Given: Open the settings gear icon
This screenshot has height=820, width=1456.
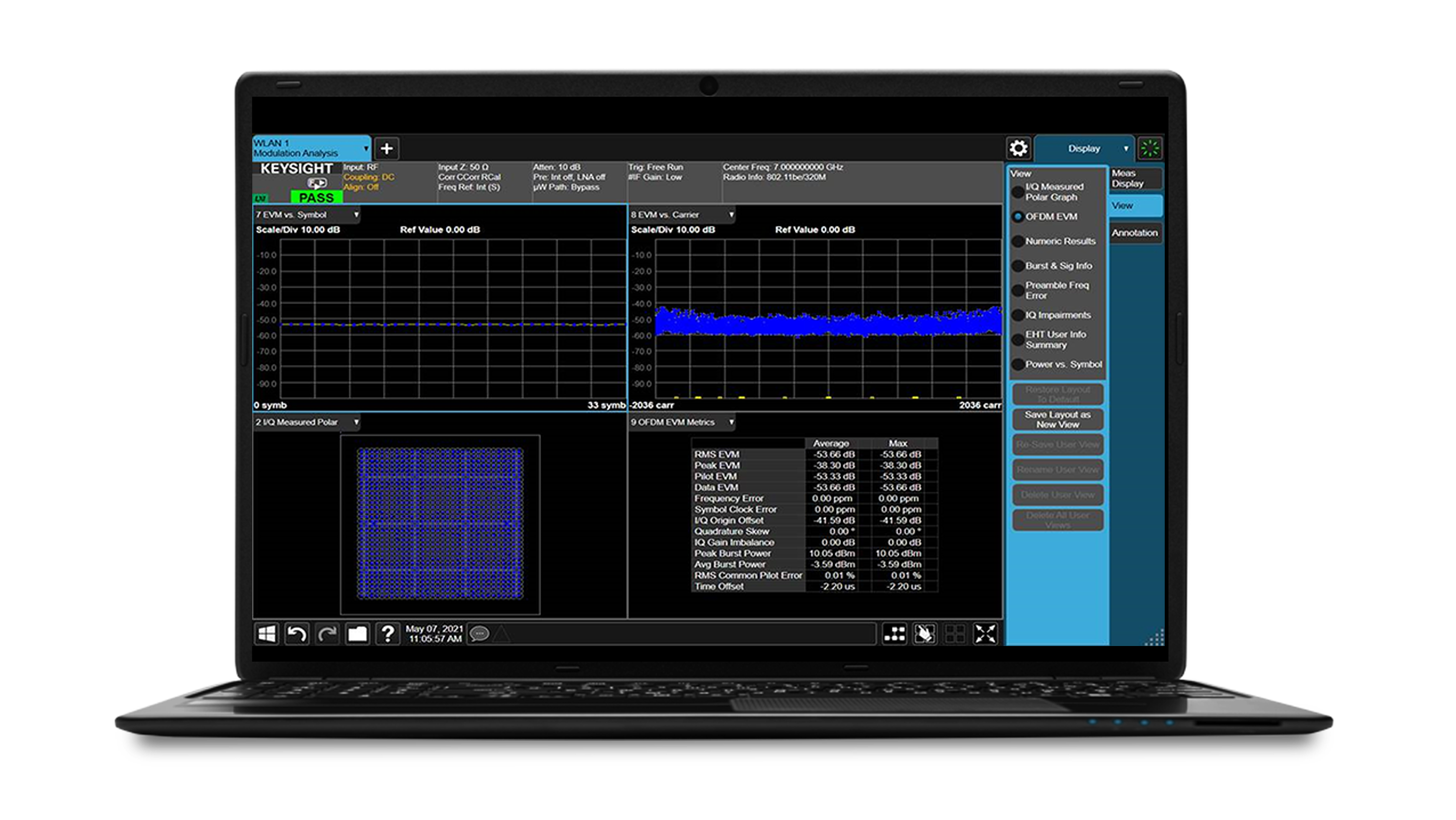Looking at the screenshot, I should tap(1018, 149).
